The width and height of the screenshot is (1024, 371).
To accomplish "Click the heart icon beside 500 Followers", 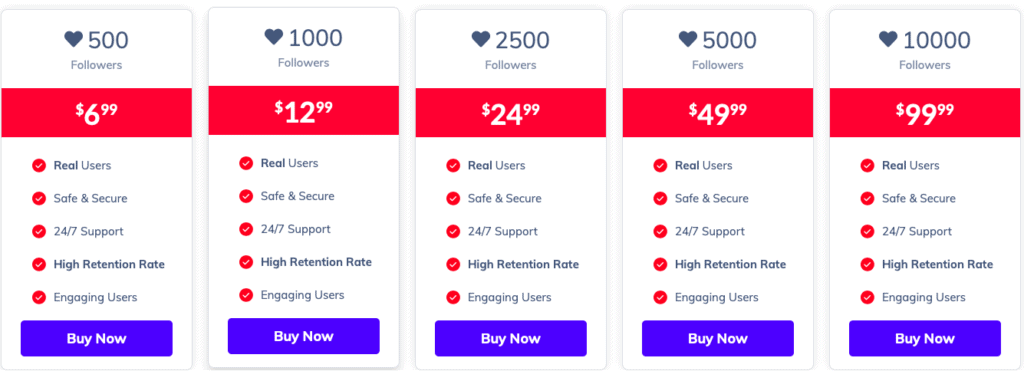I will [74, 39].
